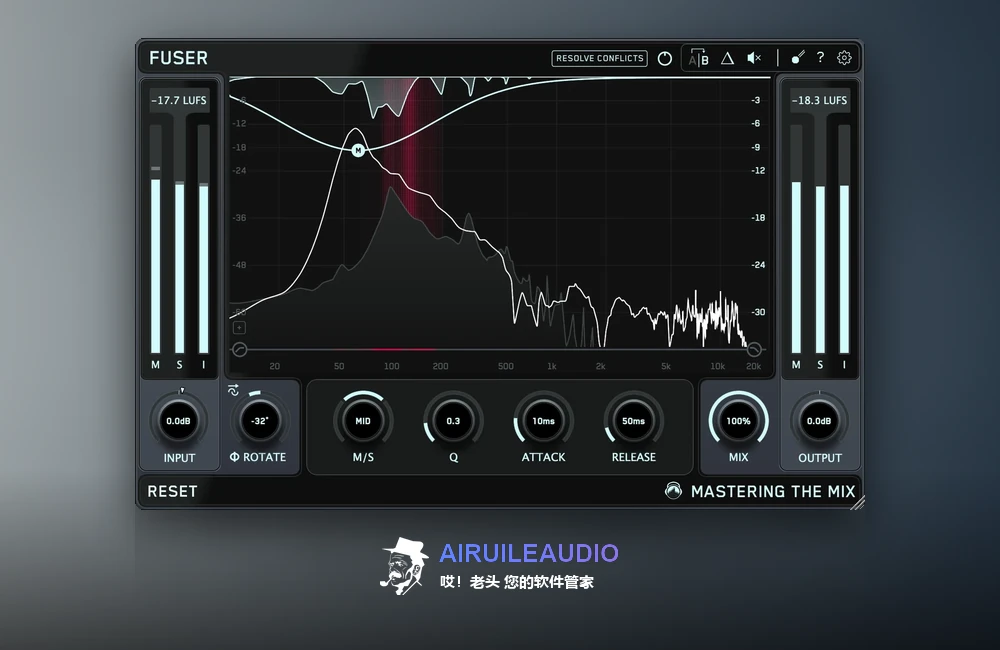Open the help question mark
The height and width of the screenshot is (650, 1000).
tap(820, 57)
